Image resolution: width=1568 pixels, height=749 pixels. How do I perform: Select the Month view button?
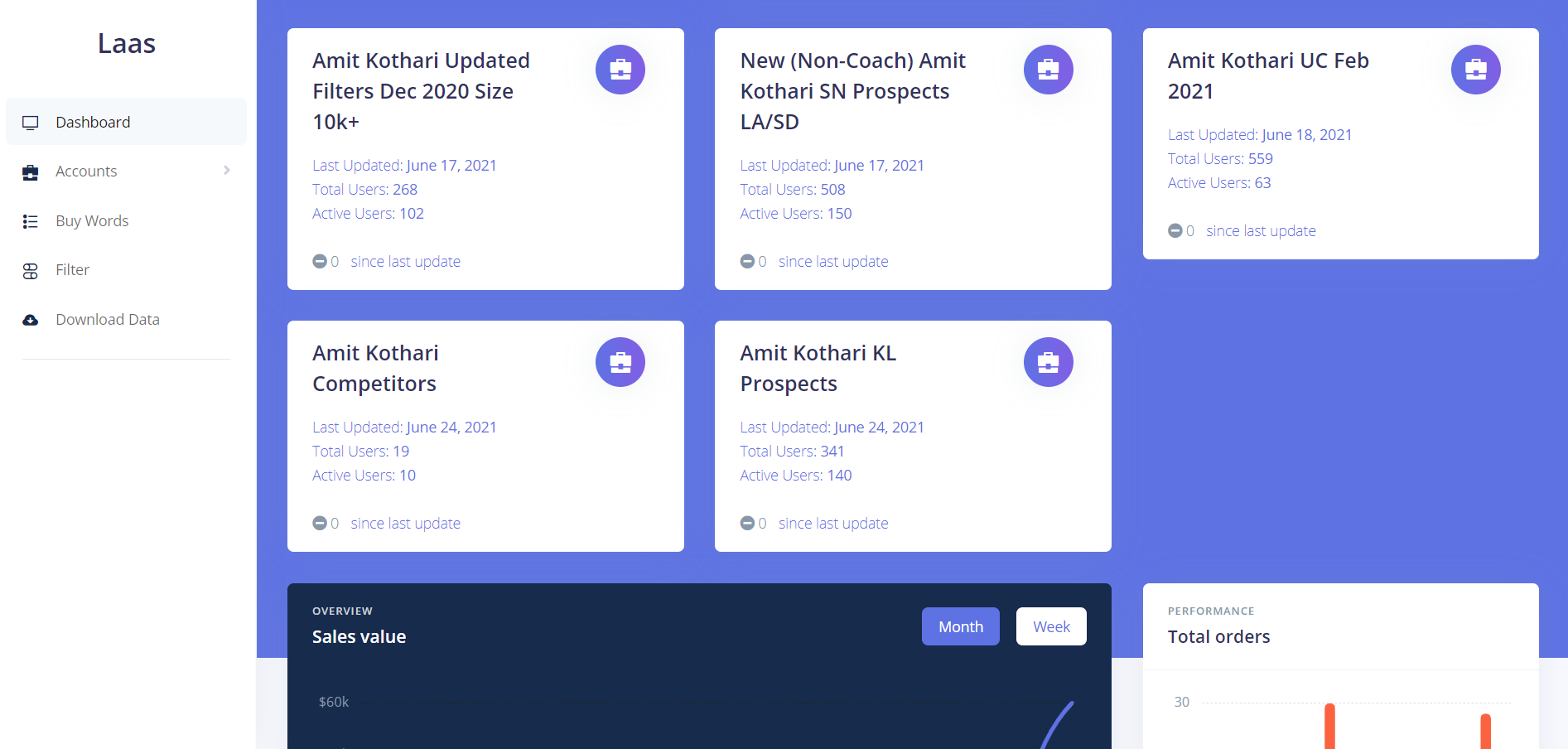tap(961, 626)
